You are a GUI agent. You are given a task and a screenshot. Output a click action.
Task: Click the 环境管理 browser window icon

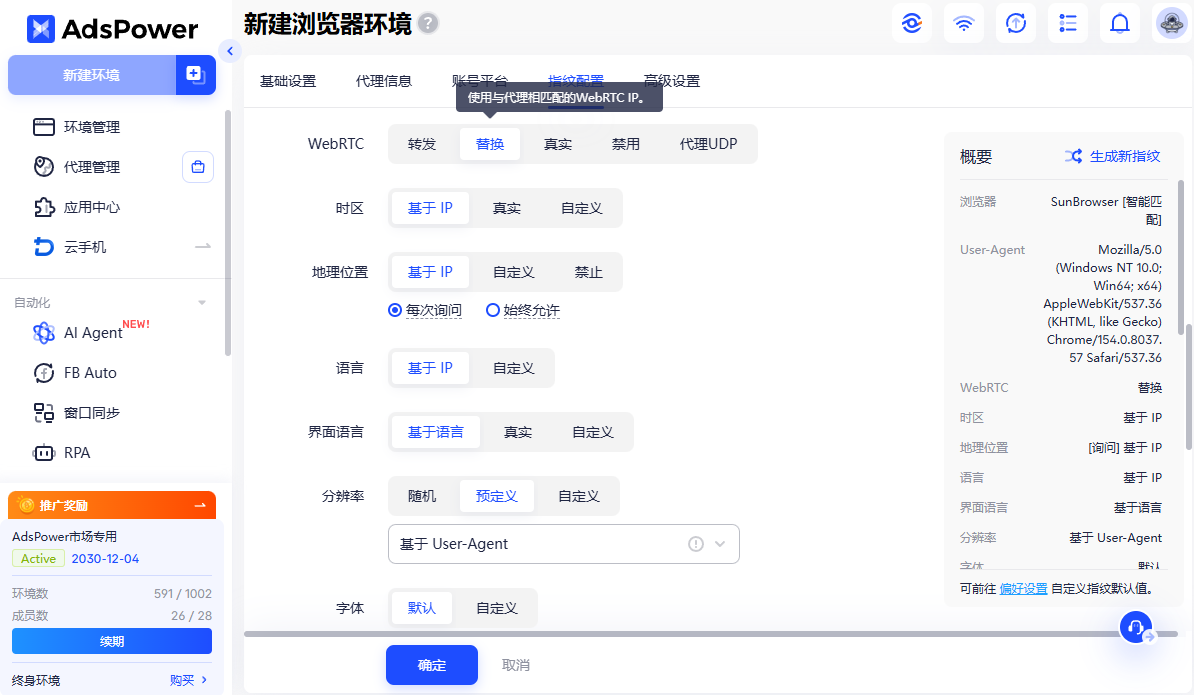(43, 126)
